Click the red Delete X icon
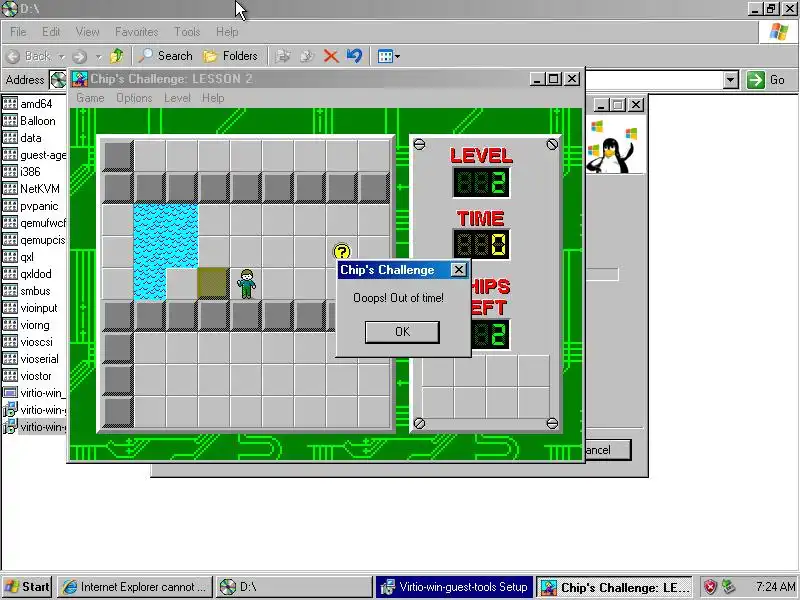The image size is (800, 600). pos(331,56)
